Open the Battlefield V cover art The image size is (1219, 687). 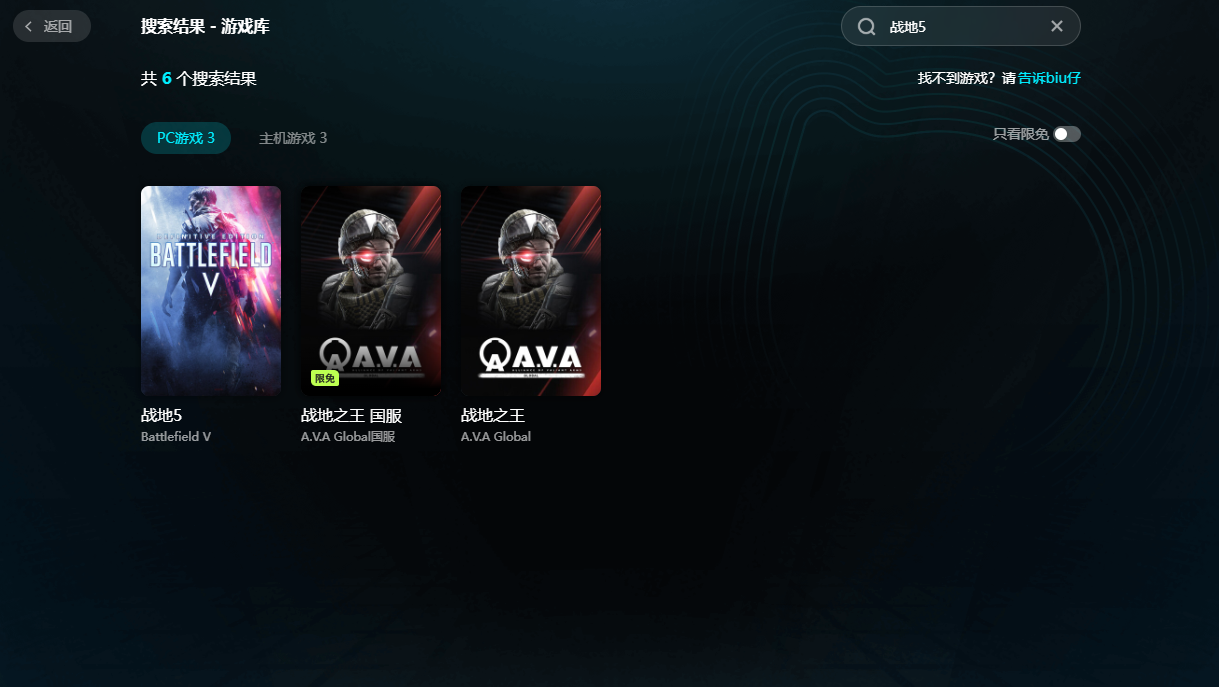point(211,291)
